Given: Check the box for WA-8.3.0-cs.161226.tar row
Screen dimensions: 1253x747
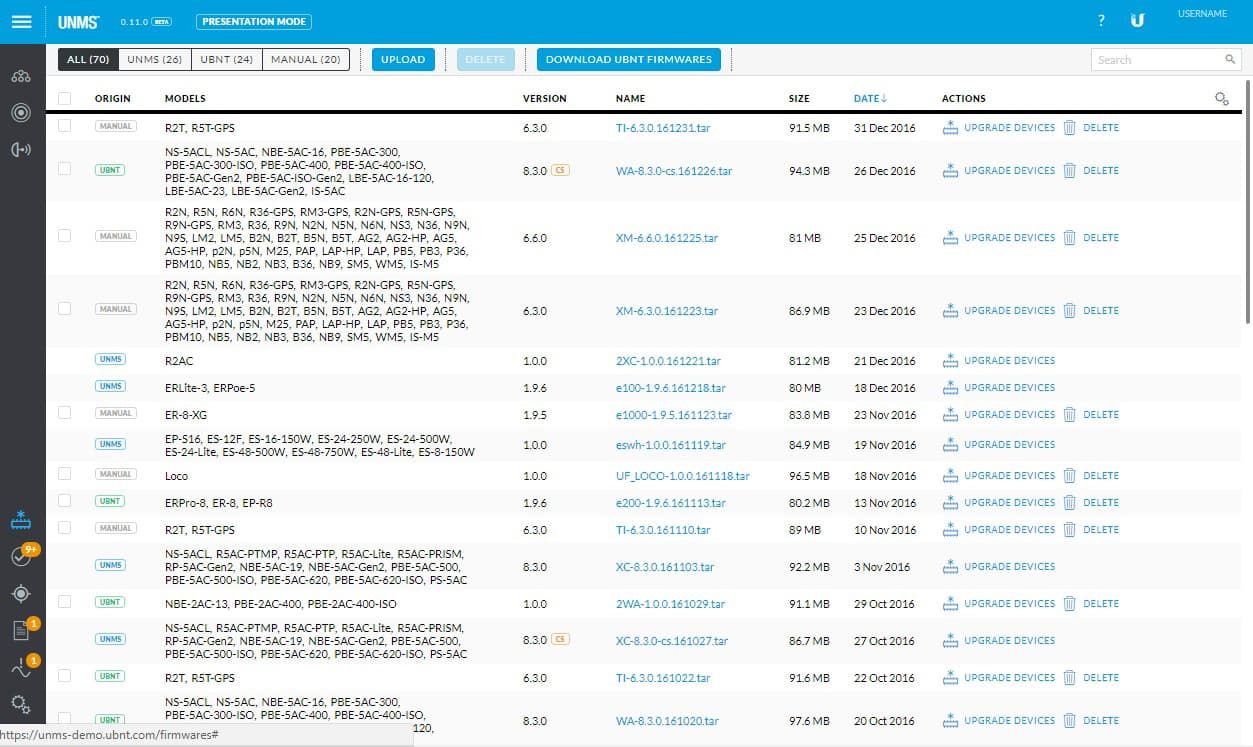Looking at the screenshot, I should click(65, 169).
